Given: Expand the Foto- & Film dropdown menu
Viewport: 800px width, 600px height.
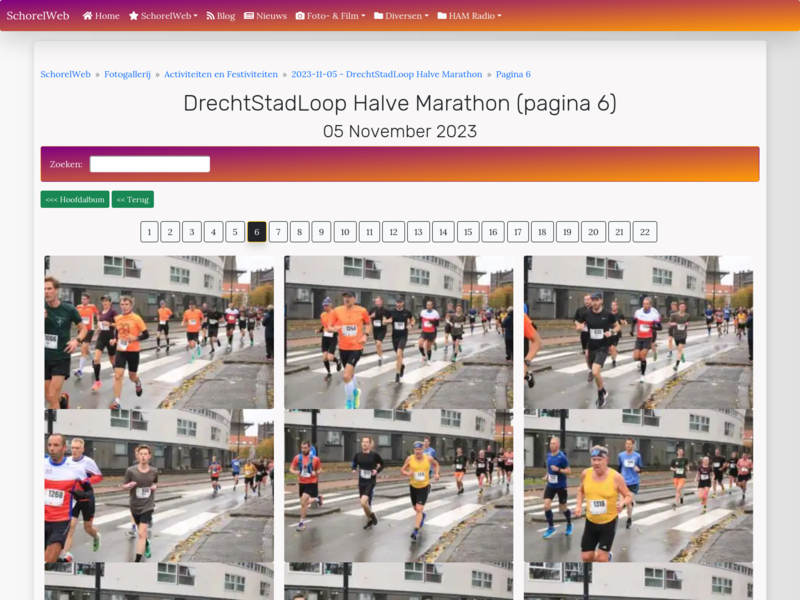Looking at the screenshot, I should point(331,16).
